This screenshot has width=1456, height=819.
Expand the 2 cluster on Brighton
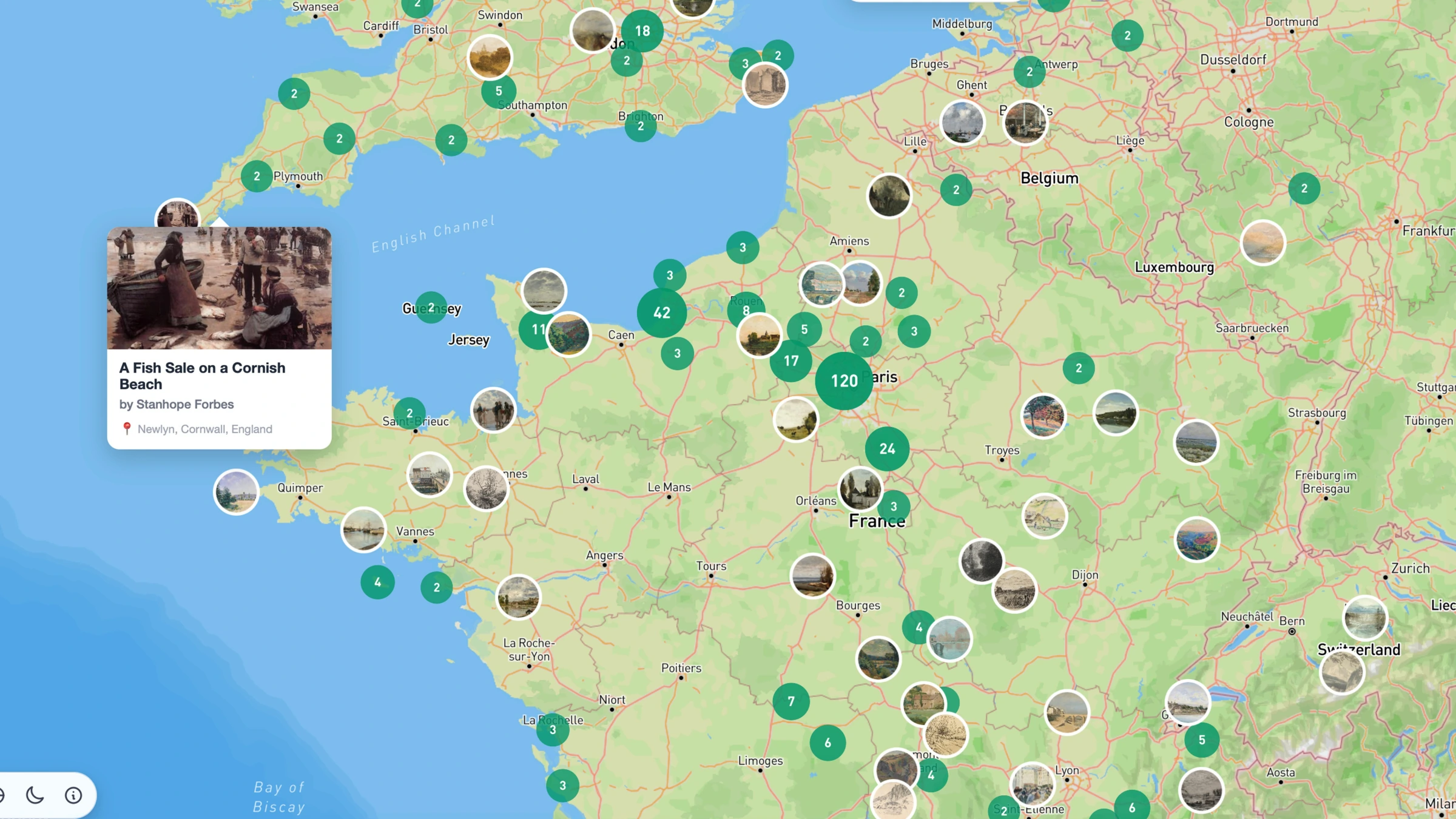click(x=641, y=126)
